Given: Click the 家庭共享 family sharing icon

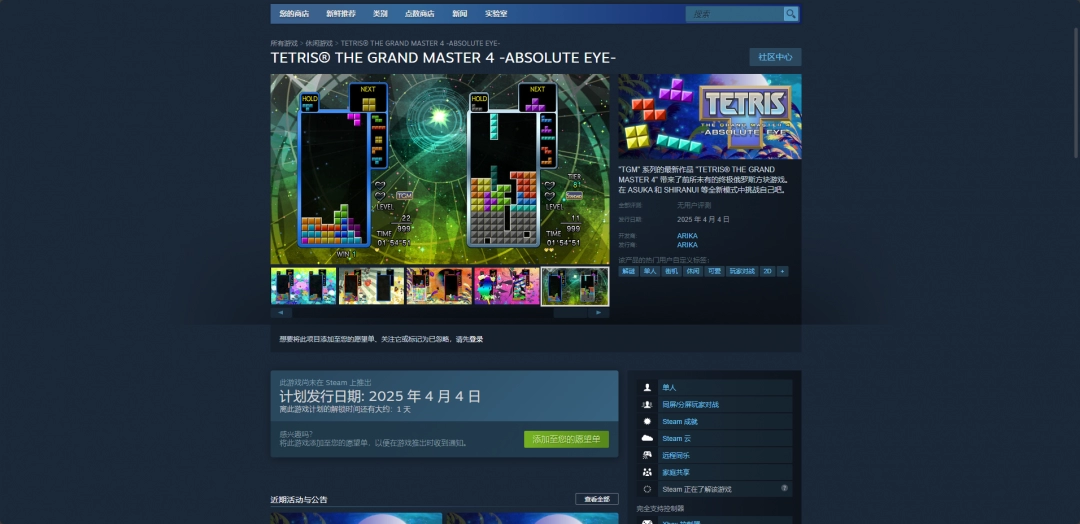Looking at the screenshot, I should point(648,473).
